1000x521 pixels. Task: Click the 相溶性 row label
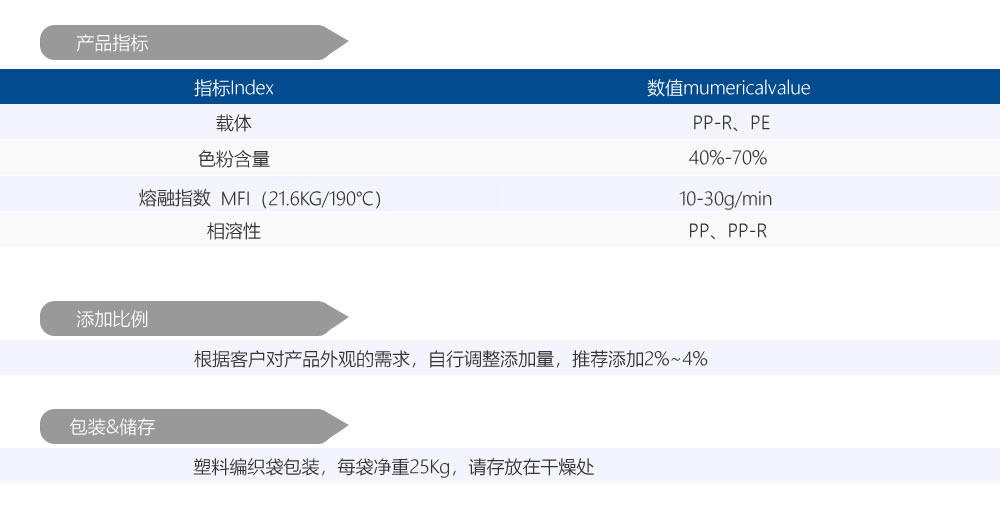coord(233,232)
